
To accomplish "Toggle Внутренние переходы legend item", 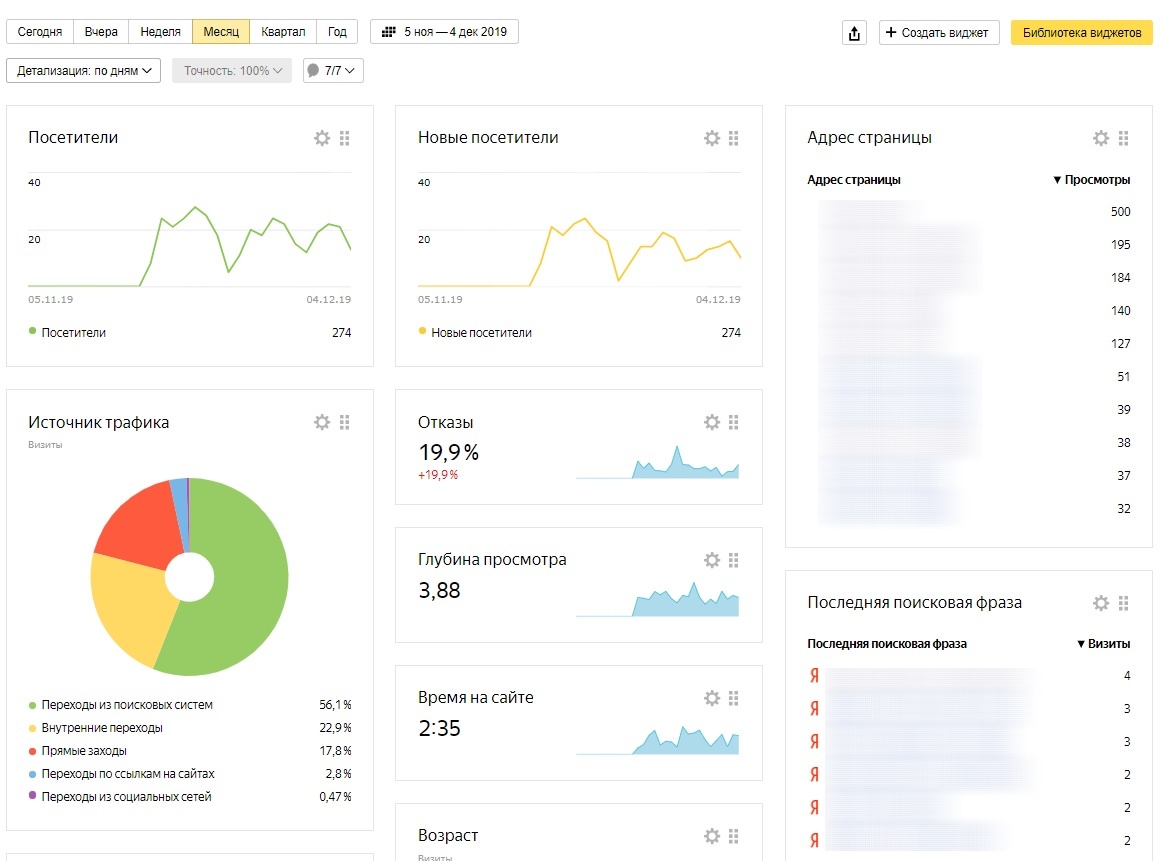I will (102, 728).
